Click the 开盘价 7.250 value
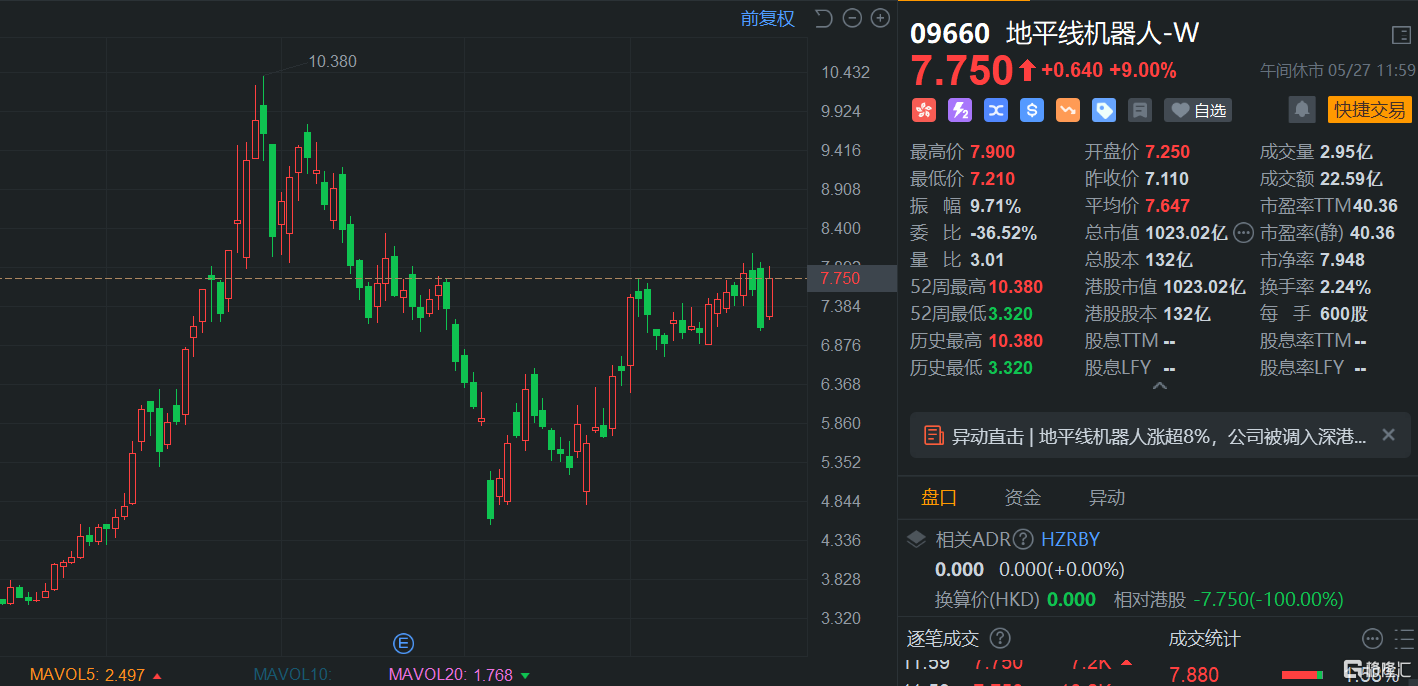 pyautogui.click(x=1167, y=152)
